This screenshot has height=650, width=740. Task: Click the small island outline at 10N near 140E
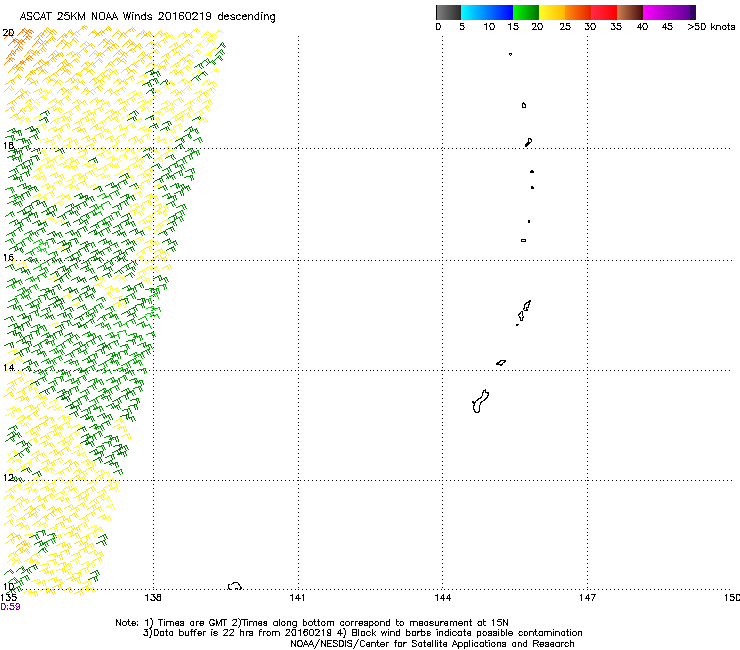(x=235, y=586)
